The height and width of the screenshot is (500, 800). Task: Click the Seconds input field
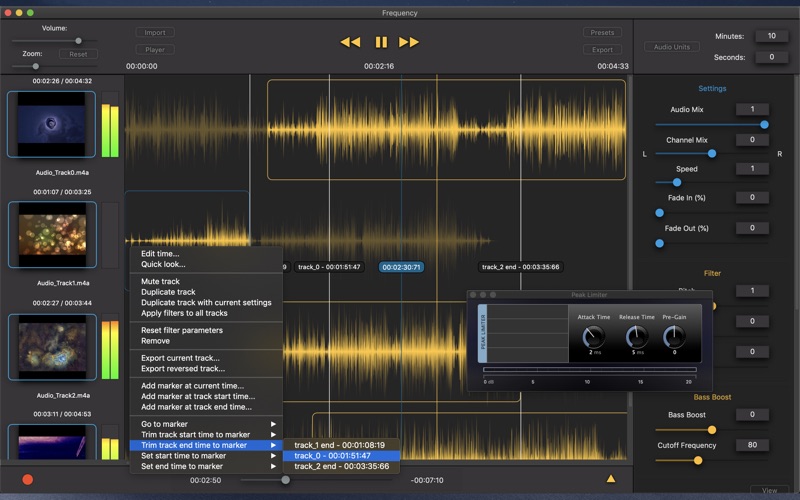click(x=771, y=57)
